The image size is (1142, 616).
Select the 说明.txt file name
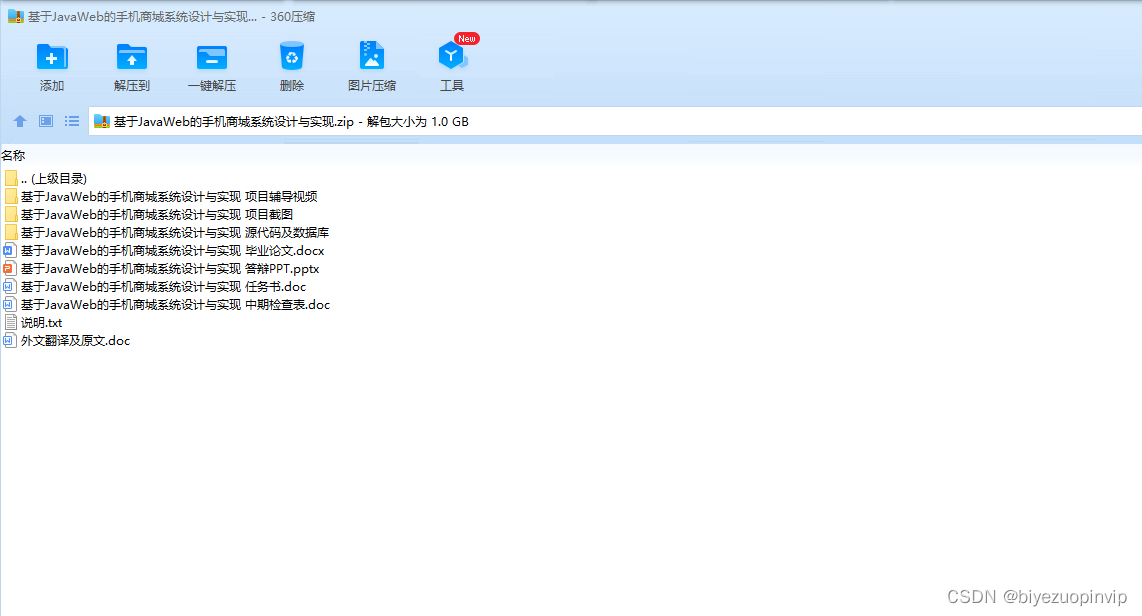[x=42, y=323]
